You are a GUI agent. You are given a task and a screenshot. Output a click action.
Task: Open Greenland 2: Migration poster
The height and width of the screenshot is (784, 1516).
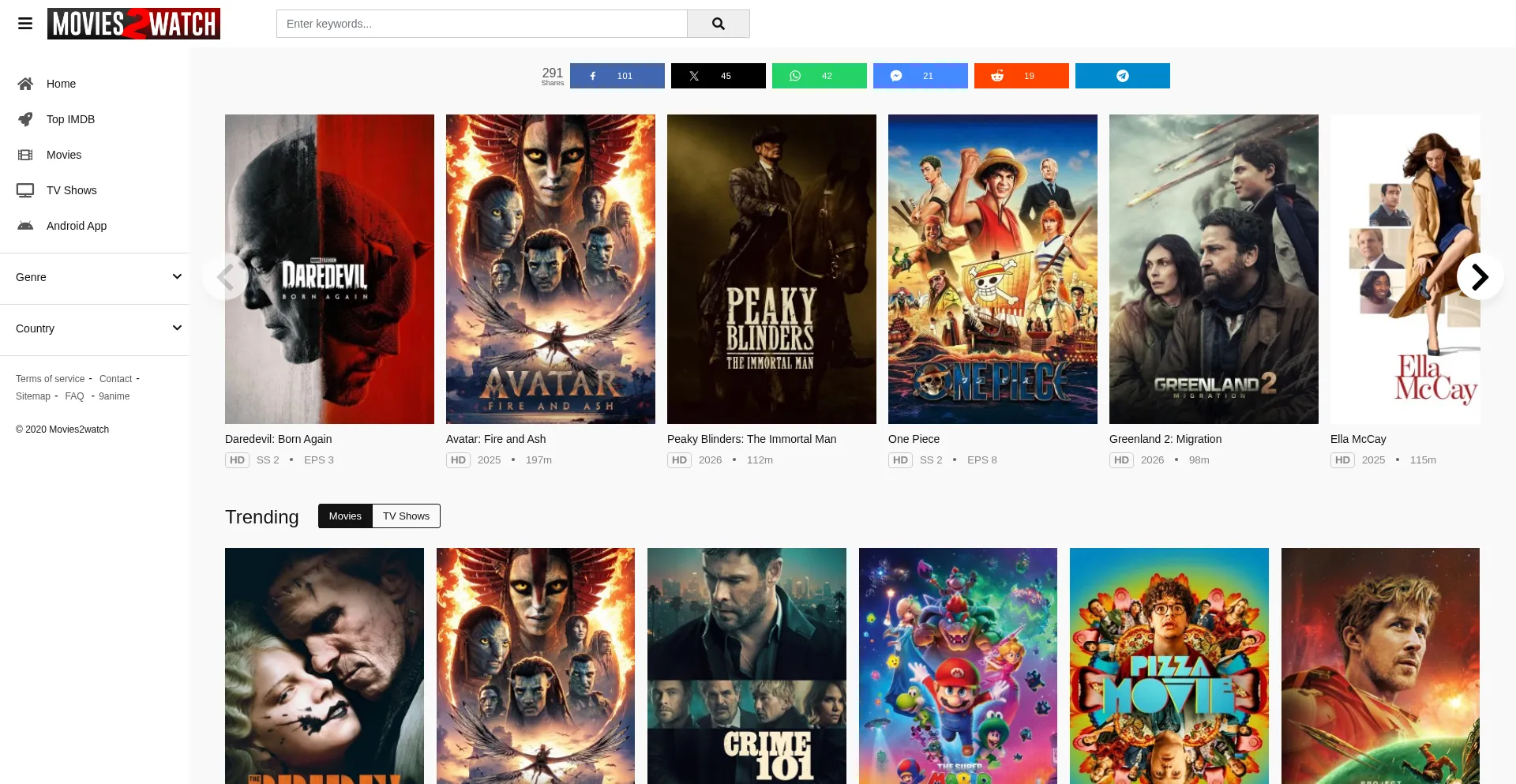(x=1214, y=269)
